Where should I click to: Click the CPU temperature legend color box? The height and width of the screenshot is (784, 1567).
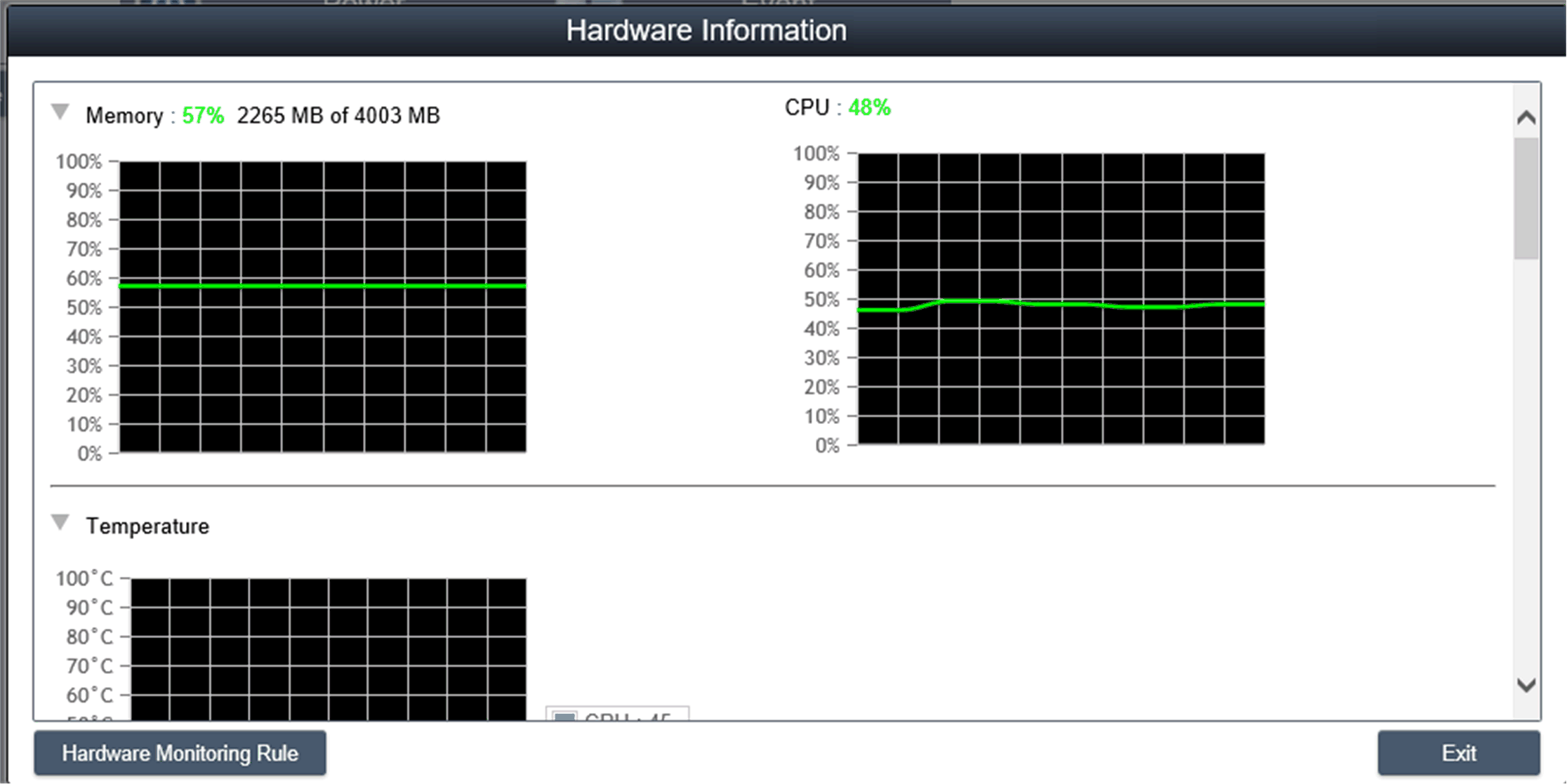(x=564, y=717)
